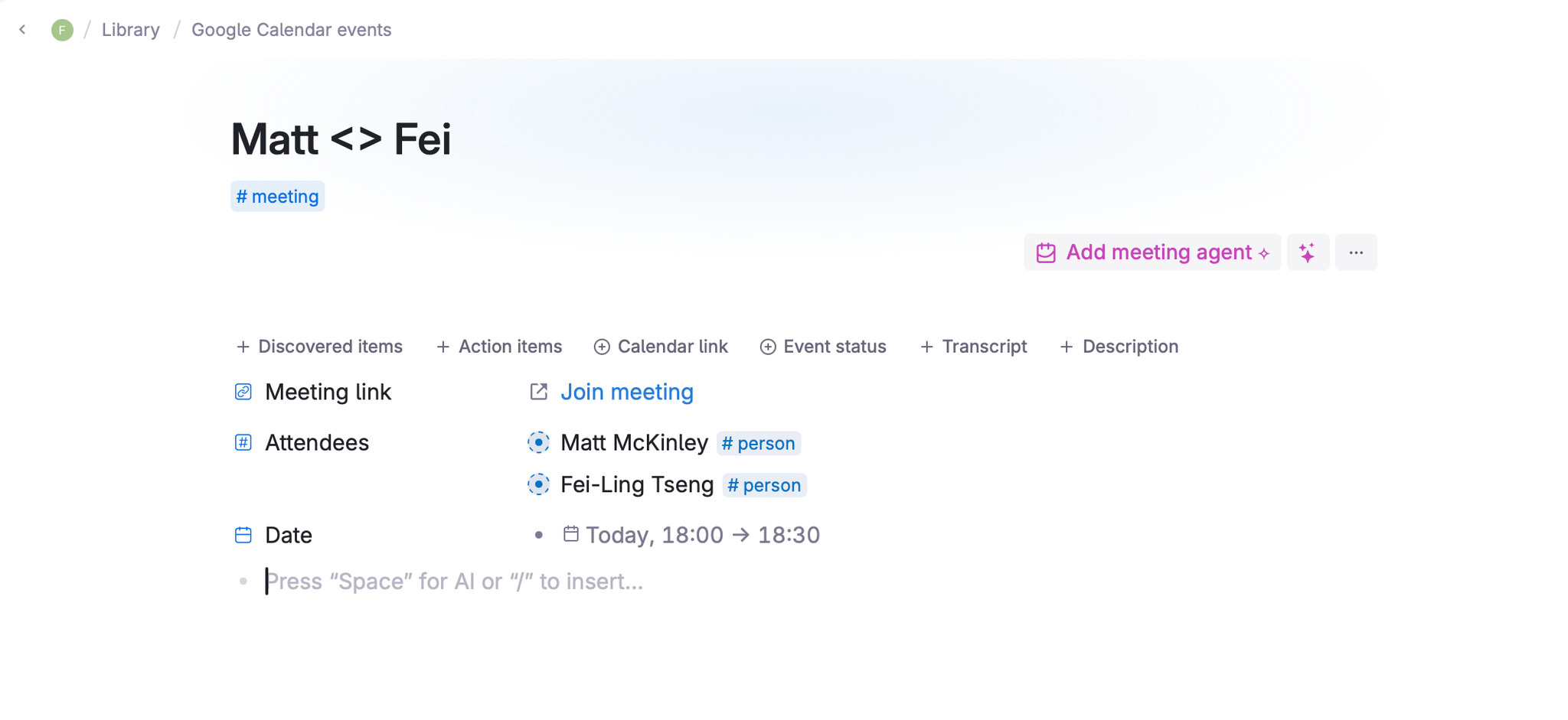
Task: Click the back arrow in breadcrumb
Action: [23, 30]
